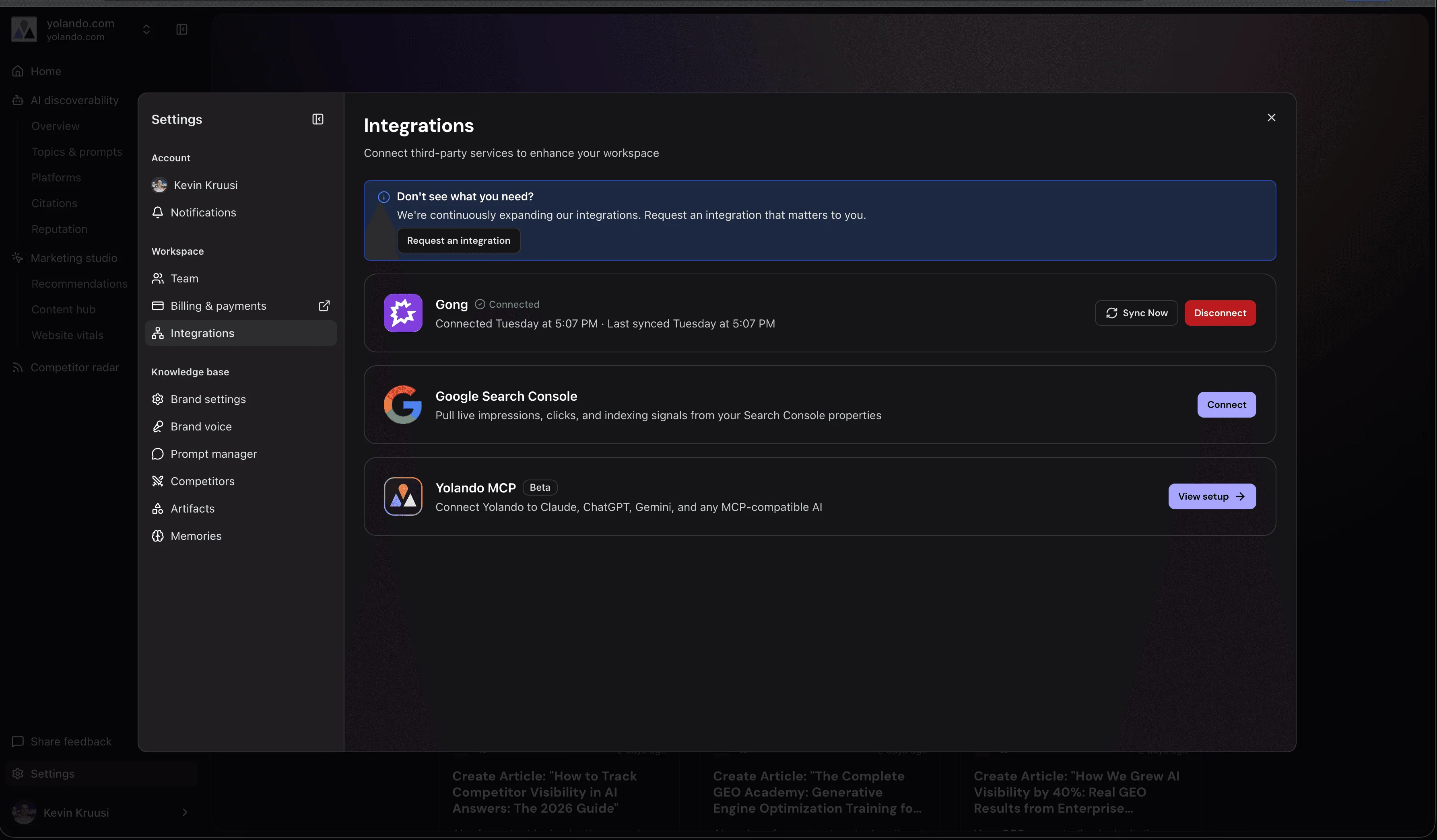Click the Brand settings gear icon
This screenshot has width=1437, height=840.
click(x=157, y=399)
